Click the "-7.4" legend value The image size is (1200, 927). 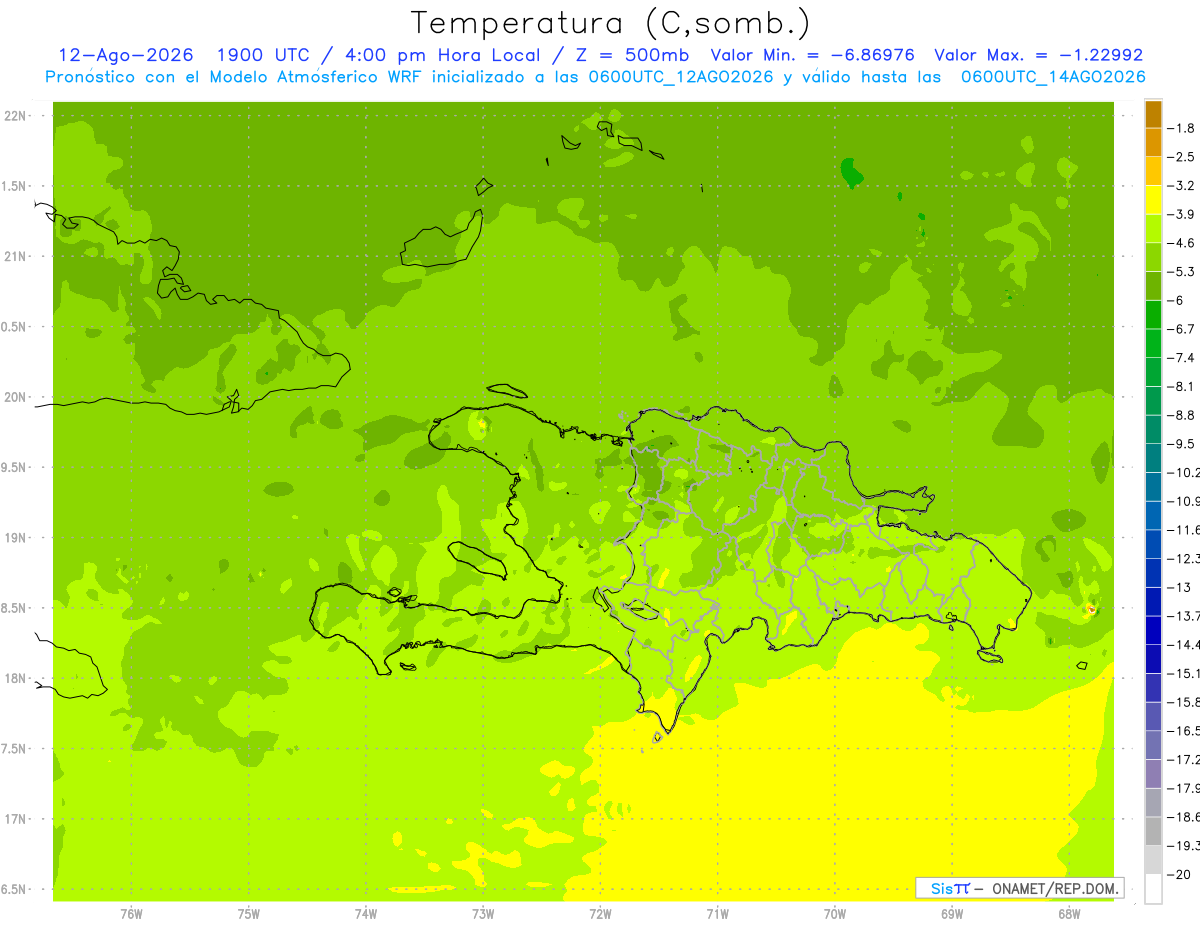[x=1181, y=358]
